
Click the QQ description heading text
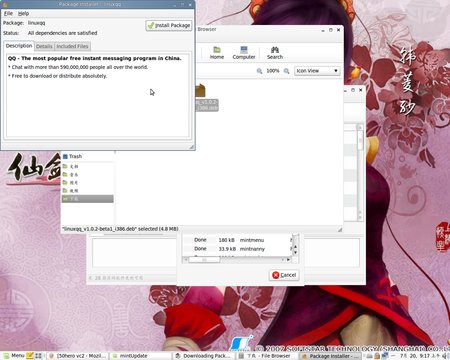pos(95,58)
